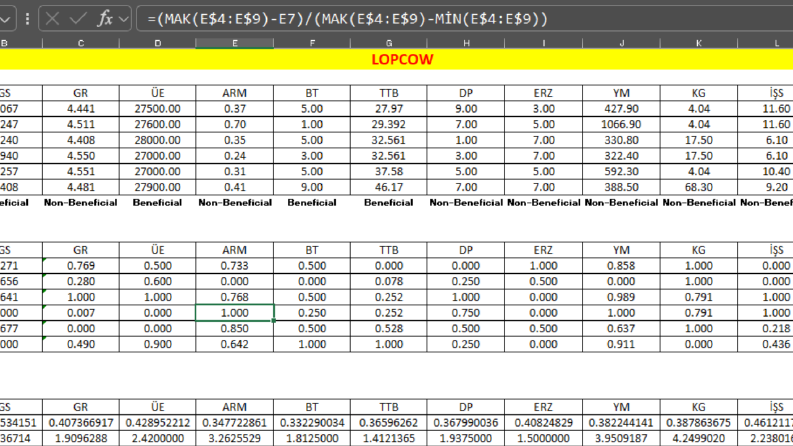Select normalized cell 0.911
The width and height of the screenshot is (793, 446).
pos(622,344)
